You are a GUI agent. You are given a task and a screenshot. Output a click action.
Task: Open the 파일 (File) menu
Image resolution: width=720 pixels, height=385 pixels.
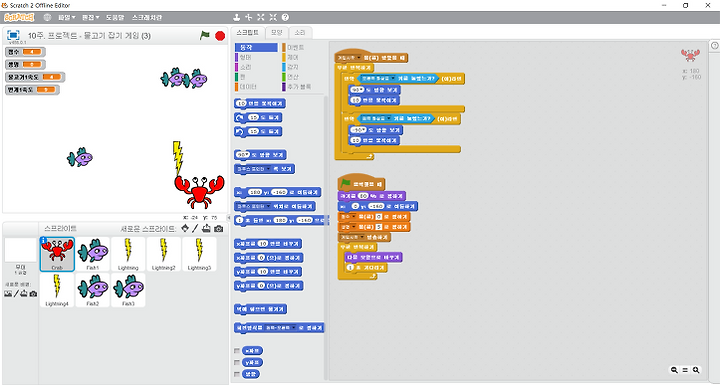point(67,17)
